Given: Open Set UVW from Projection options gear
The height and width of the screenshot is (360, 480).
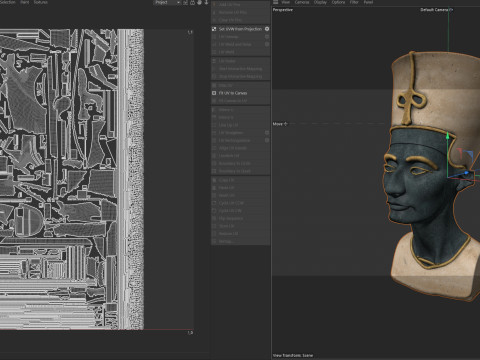Looking at the screenshot, I should [x=267, y=29].
